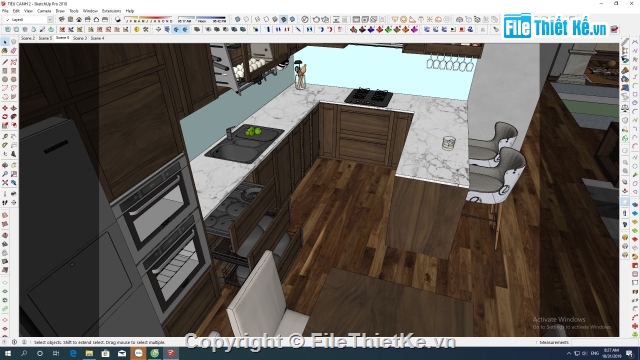
Task: Pick the Follow Me tool
Action: click(x=13, y=116)
